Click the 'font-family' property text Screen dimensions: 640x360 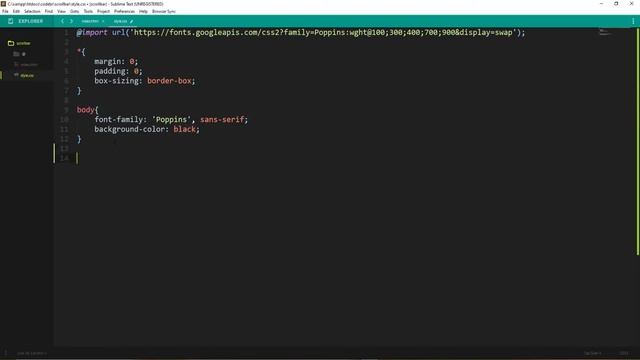coord(118,120)
